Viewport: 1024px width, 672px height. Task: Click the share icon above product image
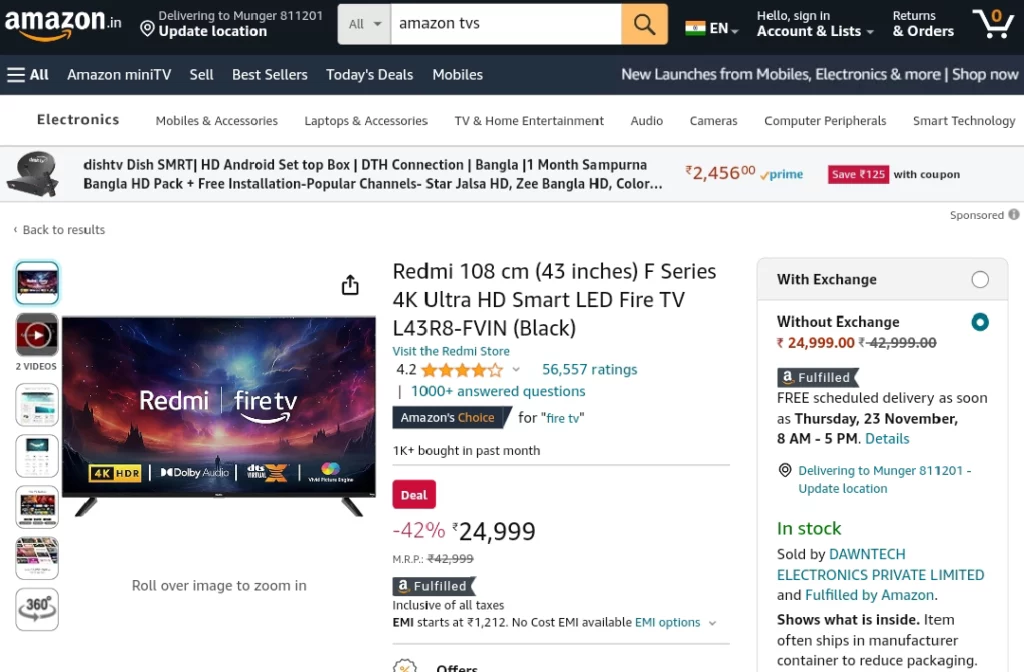[x=350, y=285]
